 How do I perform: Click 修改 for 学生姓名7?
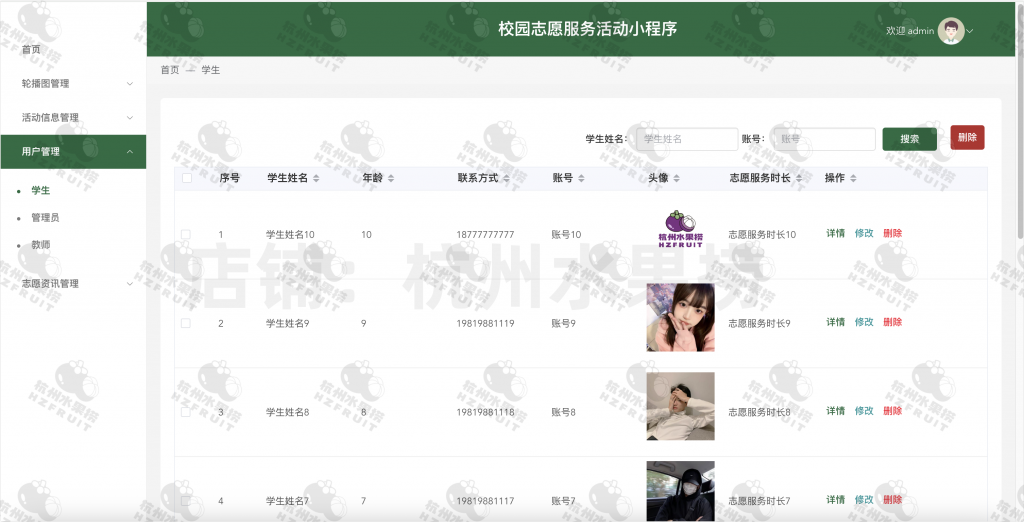tap(864, 500)
